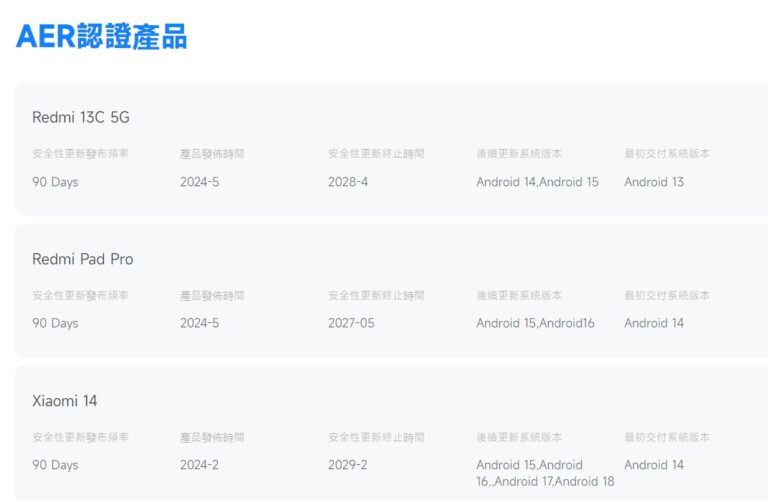Click Xiaomi 14's Android 15–18 upgrade versions text
Viewport: 768px width, 500px height.
(x=544, y=473)
